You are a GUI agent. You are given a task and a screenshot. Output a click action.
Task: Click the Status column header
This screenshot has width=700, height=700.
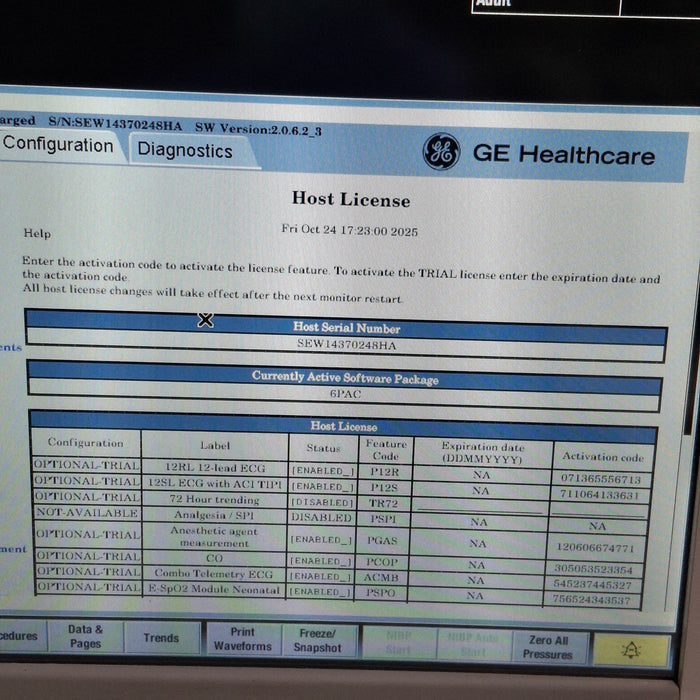tap(324, 448)
